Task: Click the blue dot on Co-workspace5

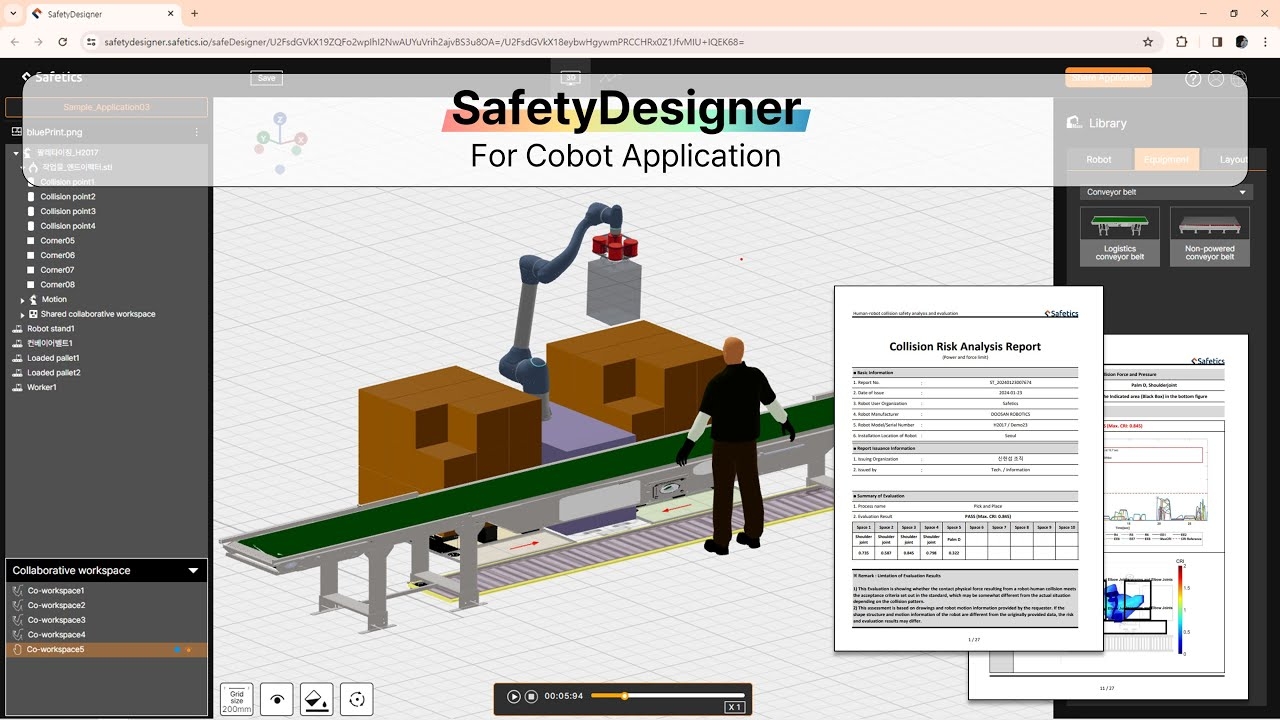Action: point(178,650)
